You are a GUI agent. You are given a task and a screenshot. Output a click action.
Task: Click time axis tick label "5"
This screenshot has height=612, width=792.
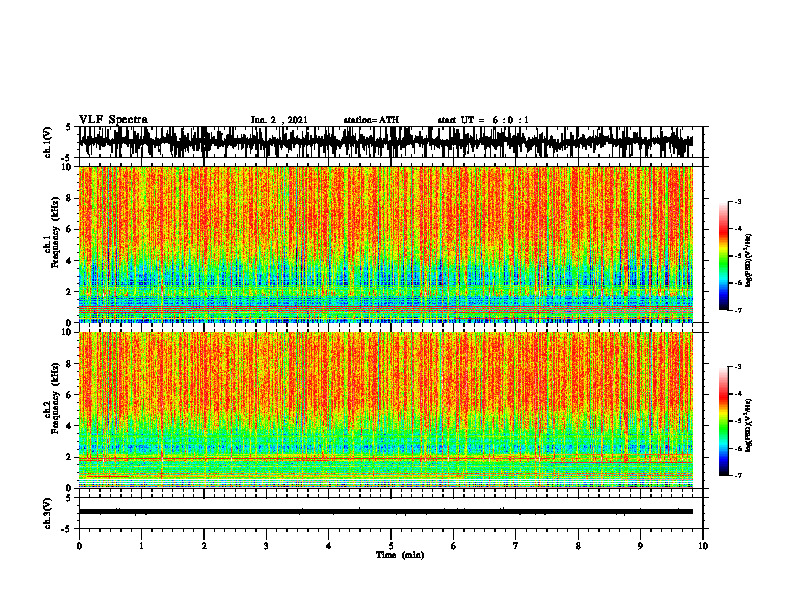point(391,546)
